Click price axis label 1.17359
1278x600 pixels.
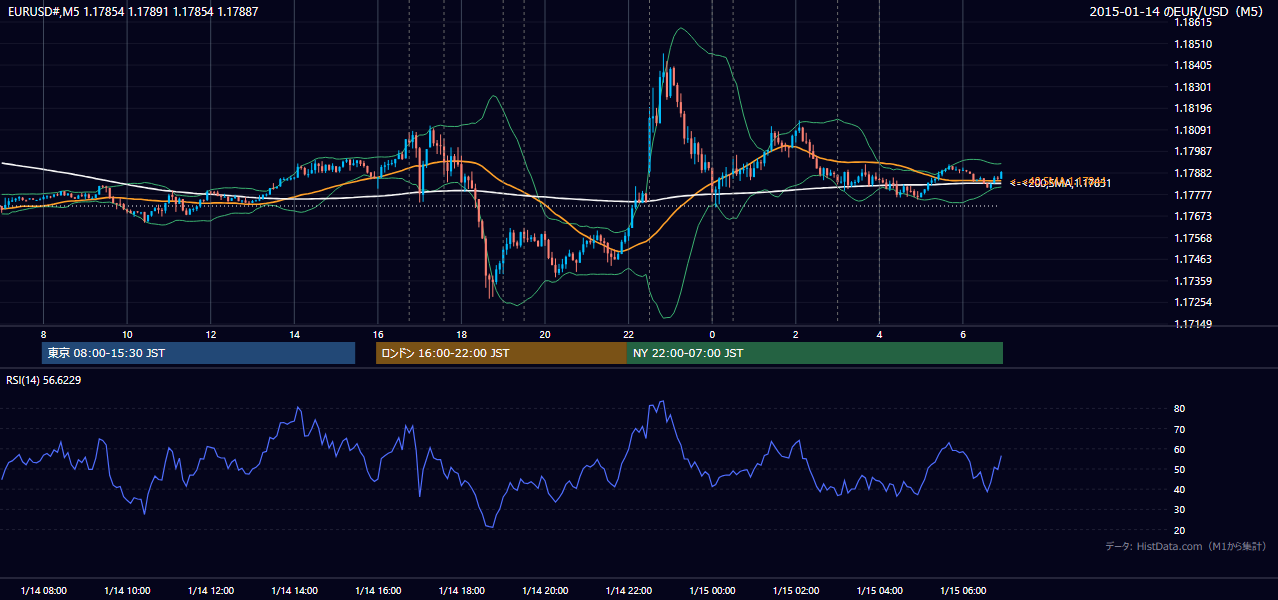pyautogui.click(x=1194, y=281)
